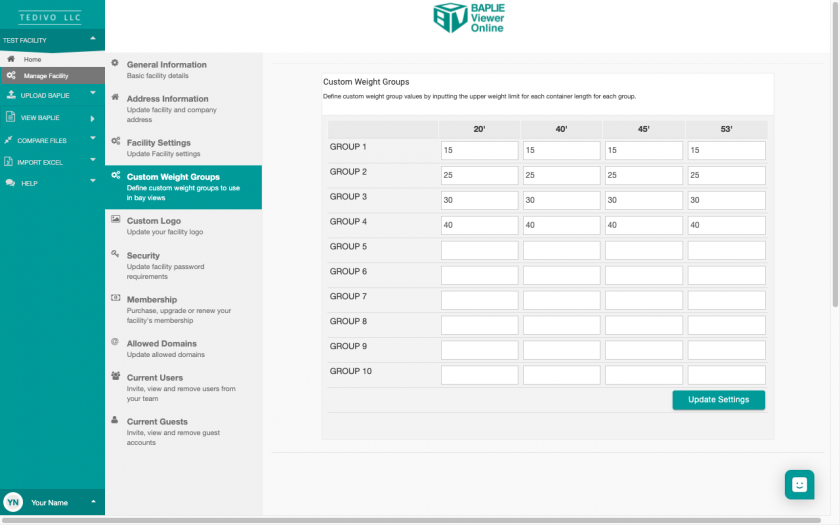This screenshot has width=840, height=525.
Task: Click empty Group 5 20' field
Action: (479, 250)
